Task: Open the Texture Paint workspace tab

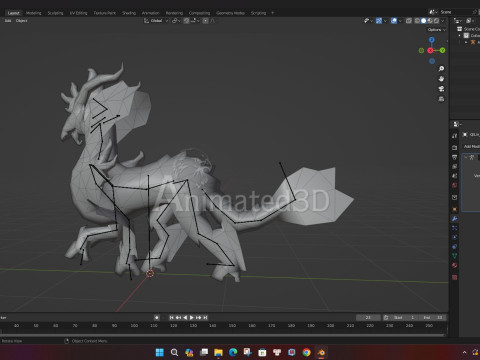Action: coord(104,13)
